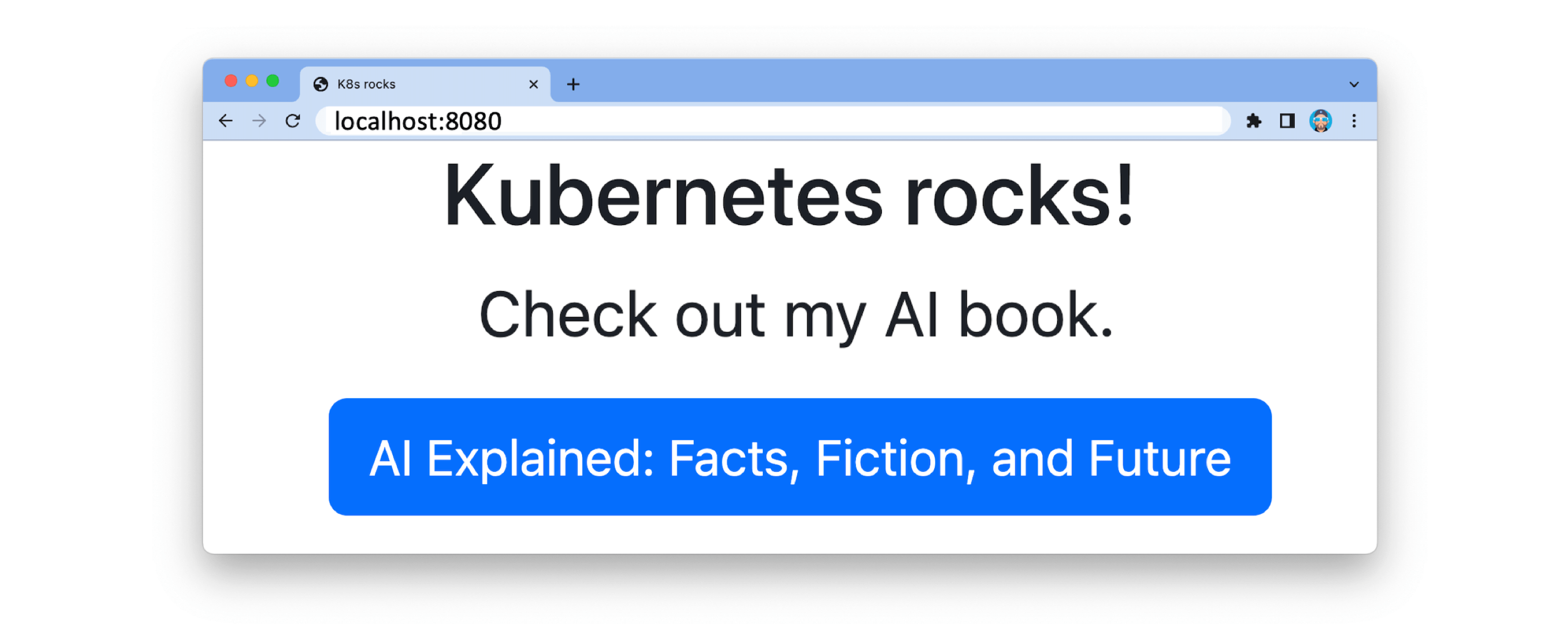Select the K8s rocks tab
The width and height of the screenshot is (1568, 644).
426,84
